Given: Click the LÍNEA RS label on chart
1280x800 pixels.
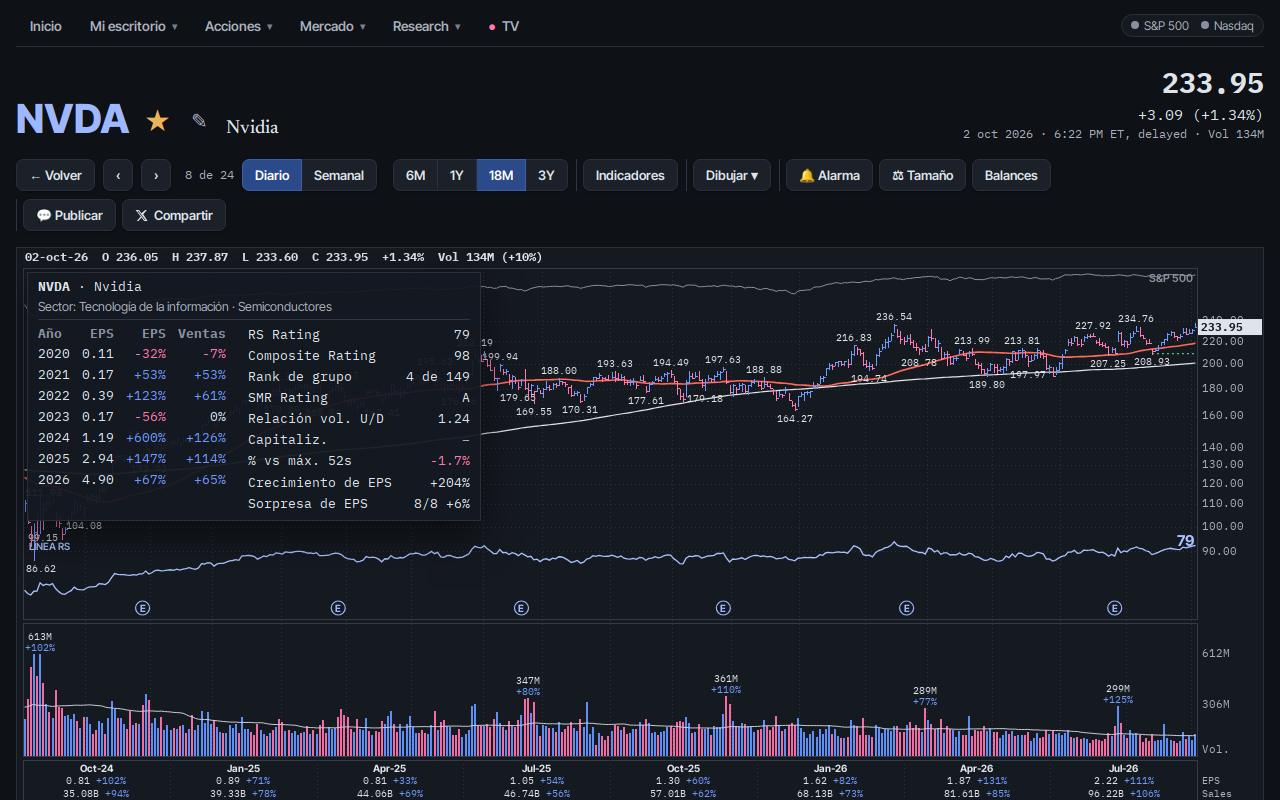Looking at the screenshot, I should tap(49, 547).
